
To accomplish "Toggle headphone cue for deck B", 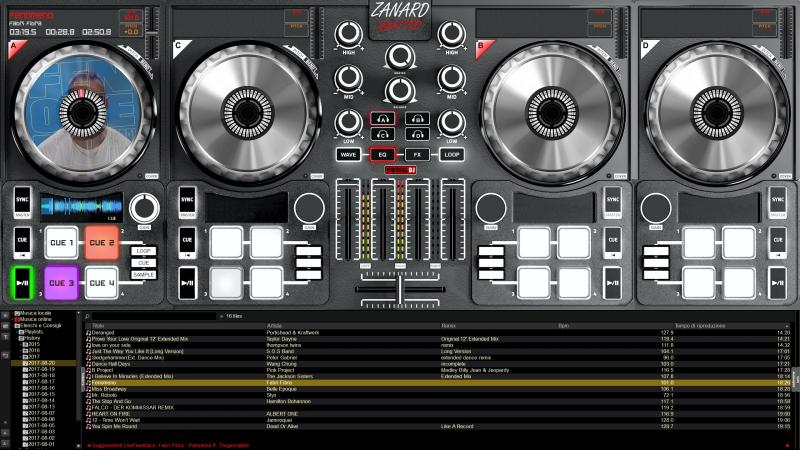I will point(417,119).
